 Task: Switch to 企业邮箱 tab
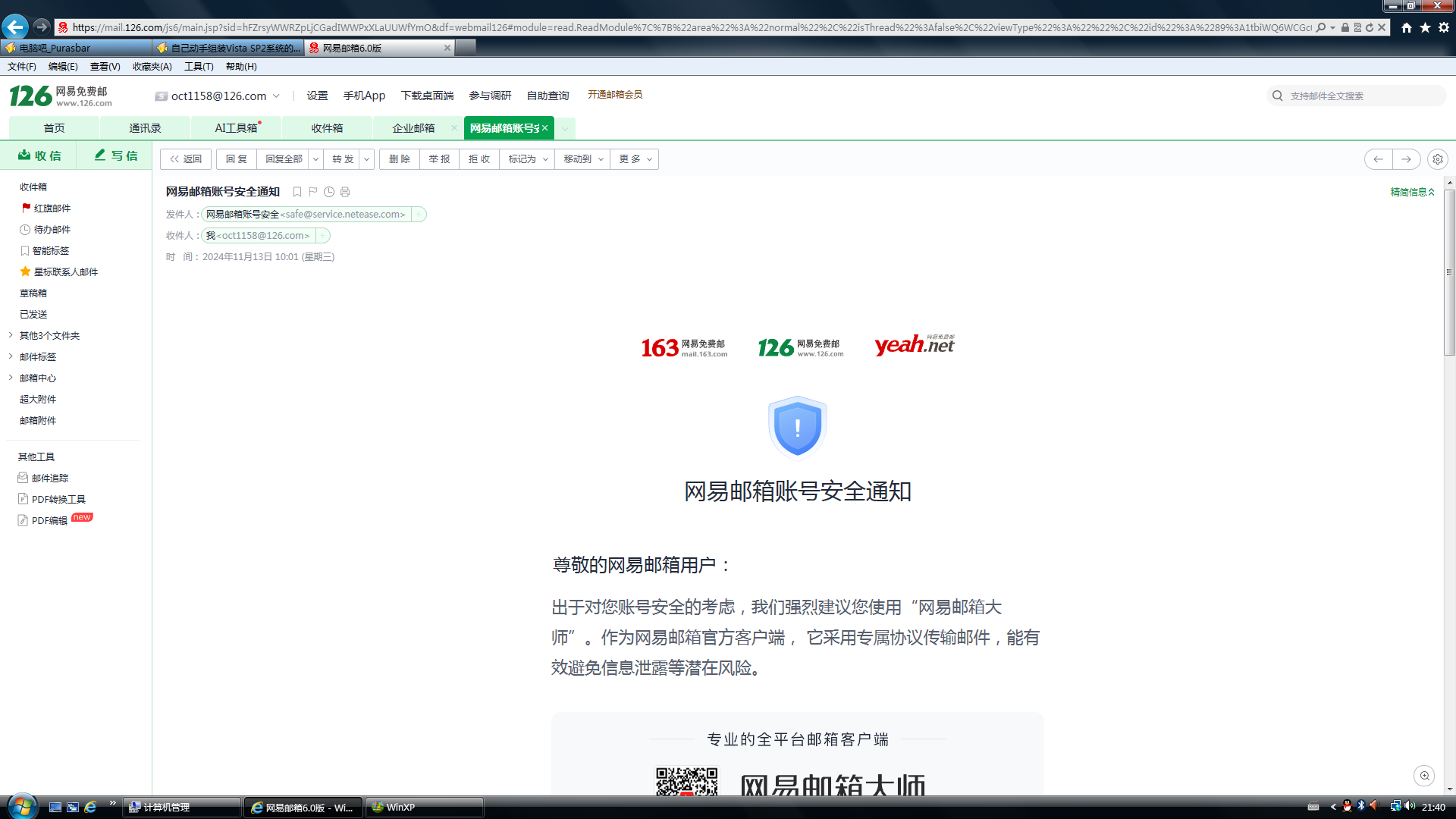pos(413,128)
